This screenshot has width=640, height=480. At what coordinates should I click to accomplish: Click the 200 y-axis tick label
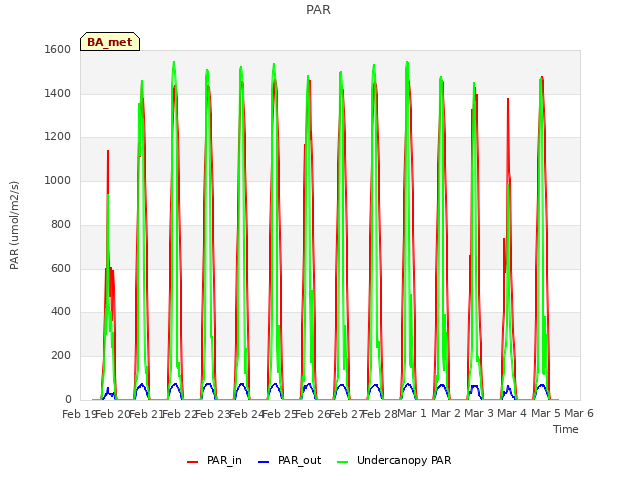[61, 356]
